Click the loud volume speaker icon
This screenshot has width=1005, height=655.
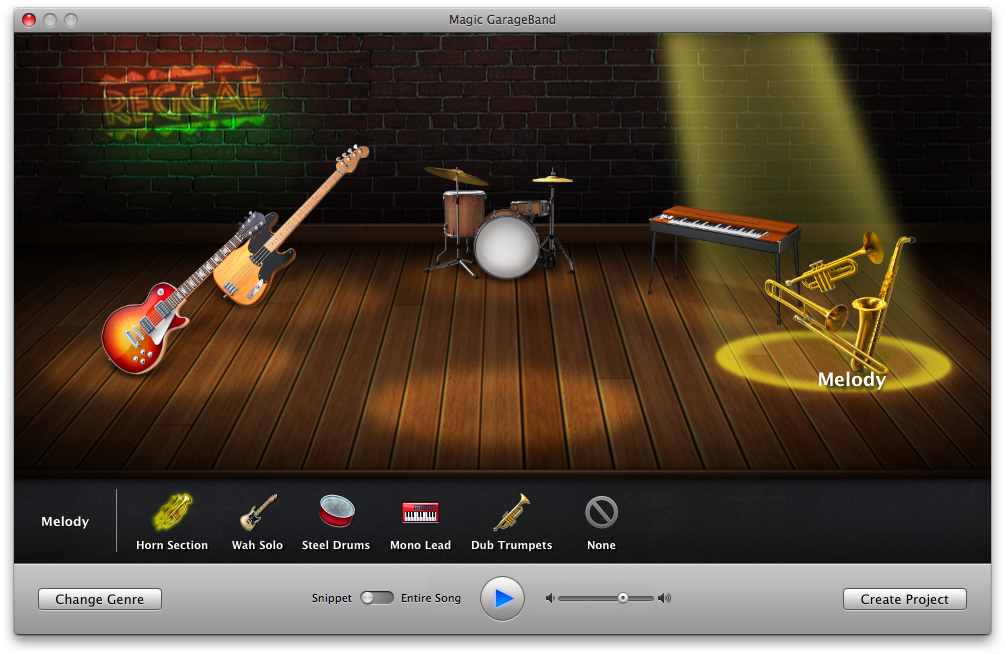click(665, 598)
